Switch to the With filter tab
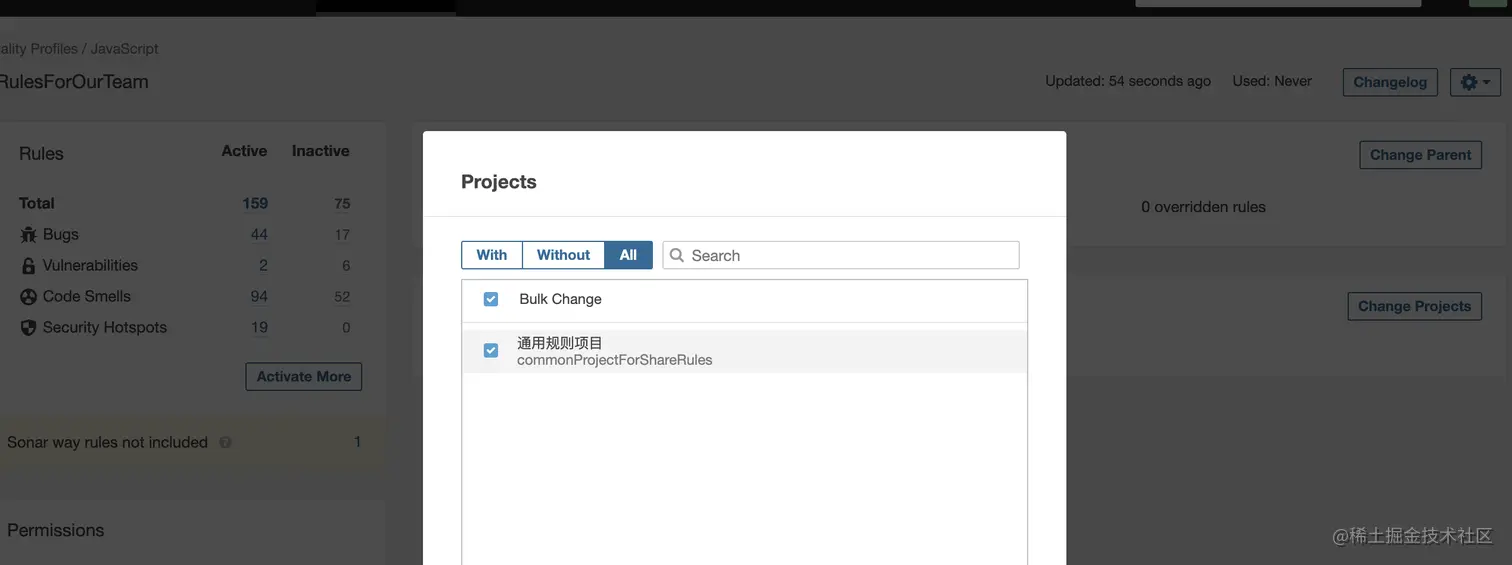 [x=492, y=255]
